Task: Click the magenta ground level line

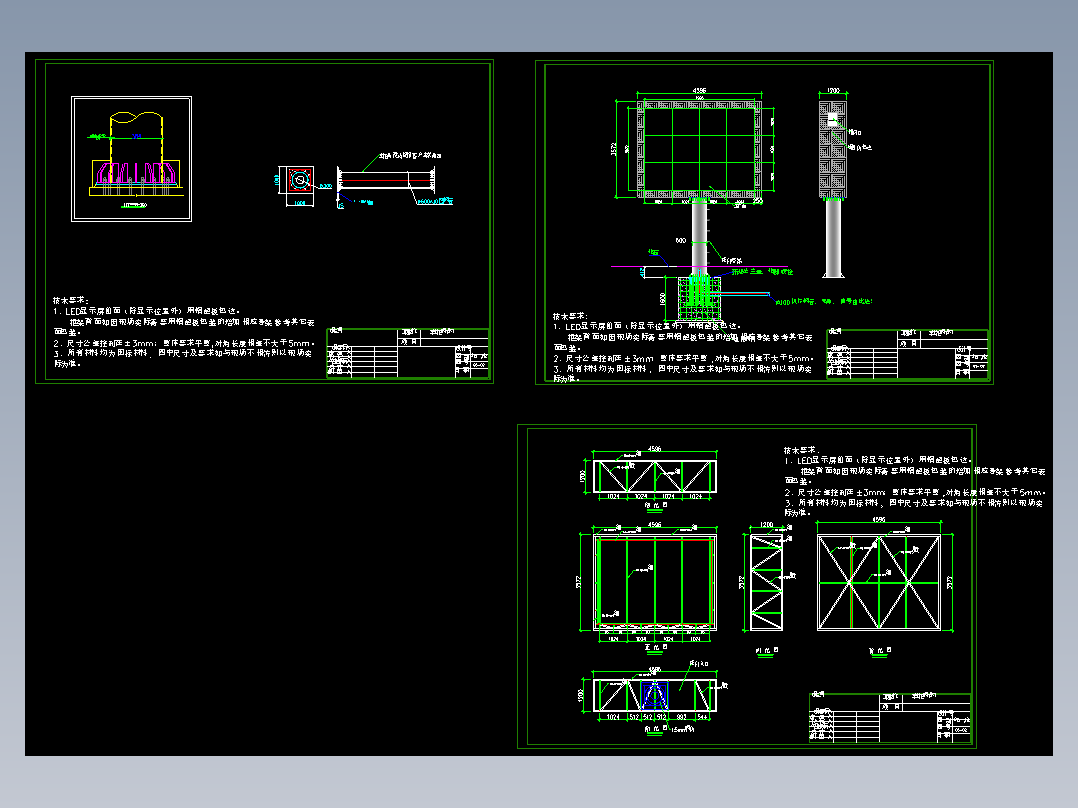Action: pyautogui.click(x=699, y=267)
